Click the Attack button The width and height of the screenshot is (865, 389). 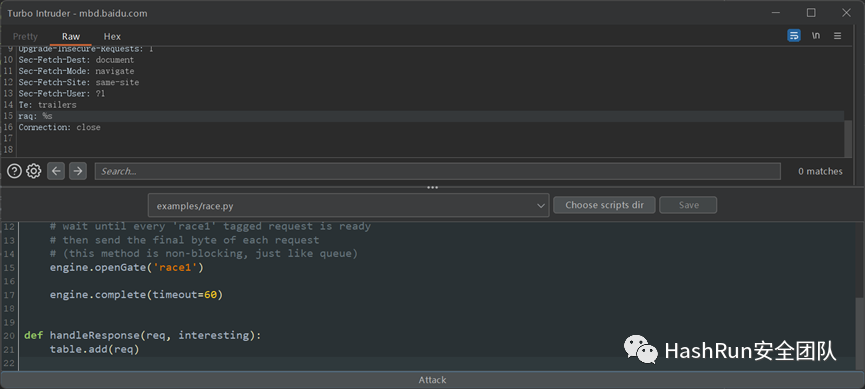click(432, 380)
